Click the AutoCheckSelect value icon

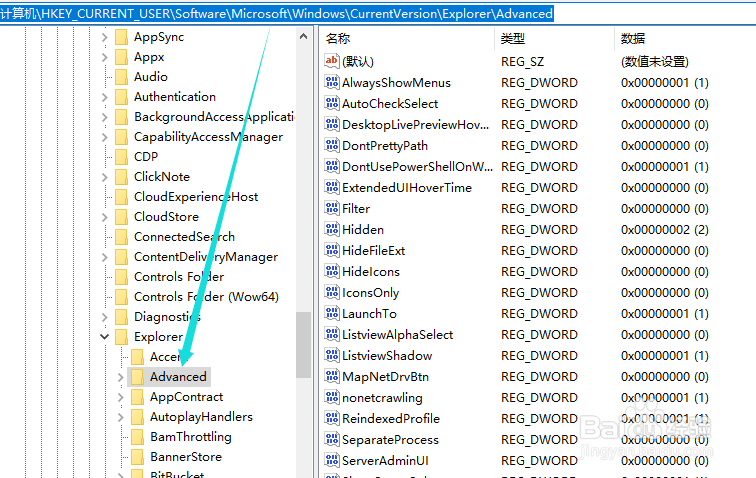[x=332, y=103]
